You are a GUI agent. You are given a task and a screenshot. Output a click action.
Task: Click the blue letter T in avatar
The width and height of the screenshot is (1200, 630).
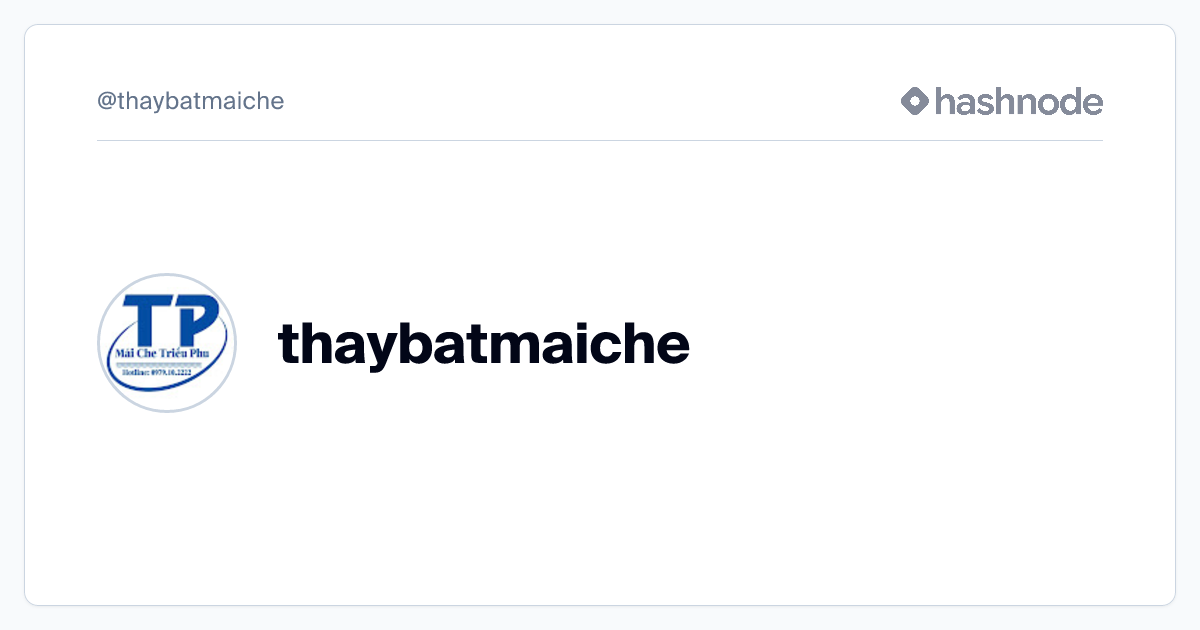point(151,318)
